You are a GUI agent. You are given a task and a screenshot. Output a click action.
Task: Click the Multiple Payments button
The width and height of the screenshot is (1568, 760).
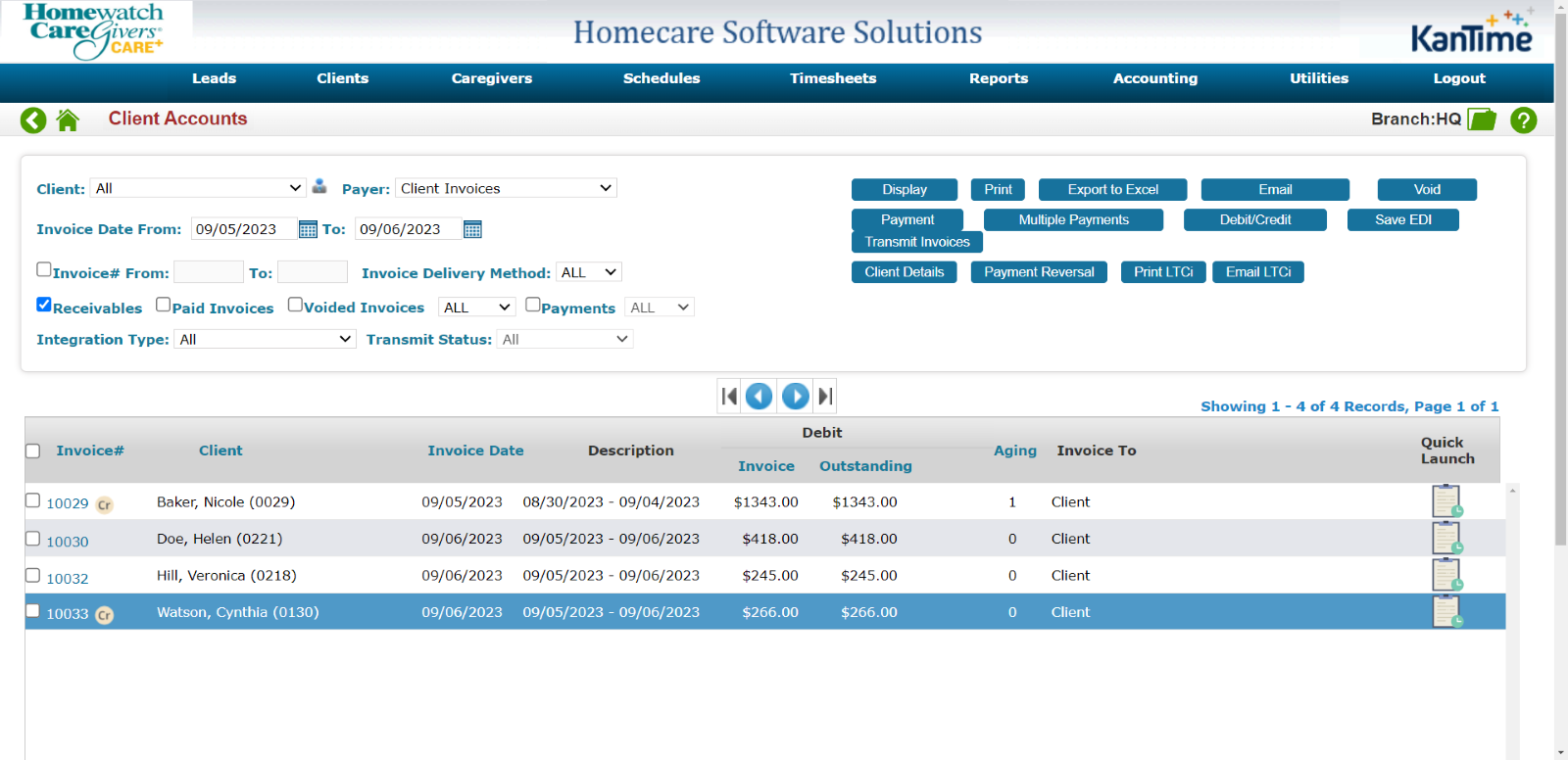pyautogui.click(x=1073, y=220)
